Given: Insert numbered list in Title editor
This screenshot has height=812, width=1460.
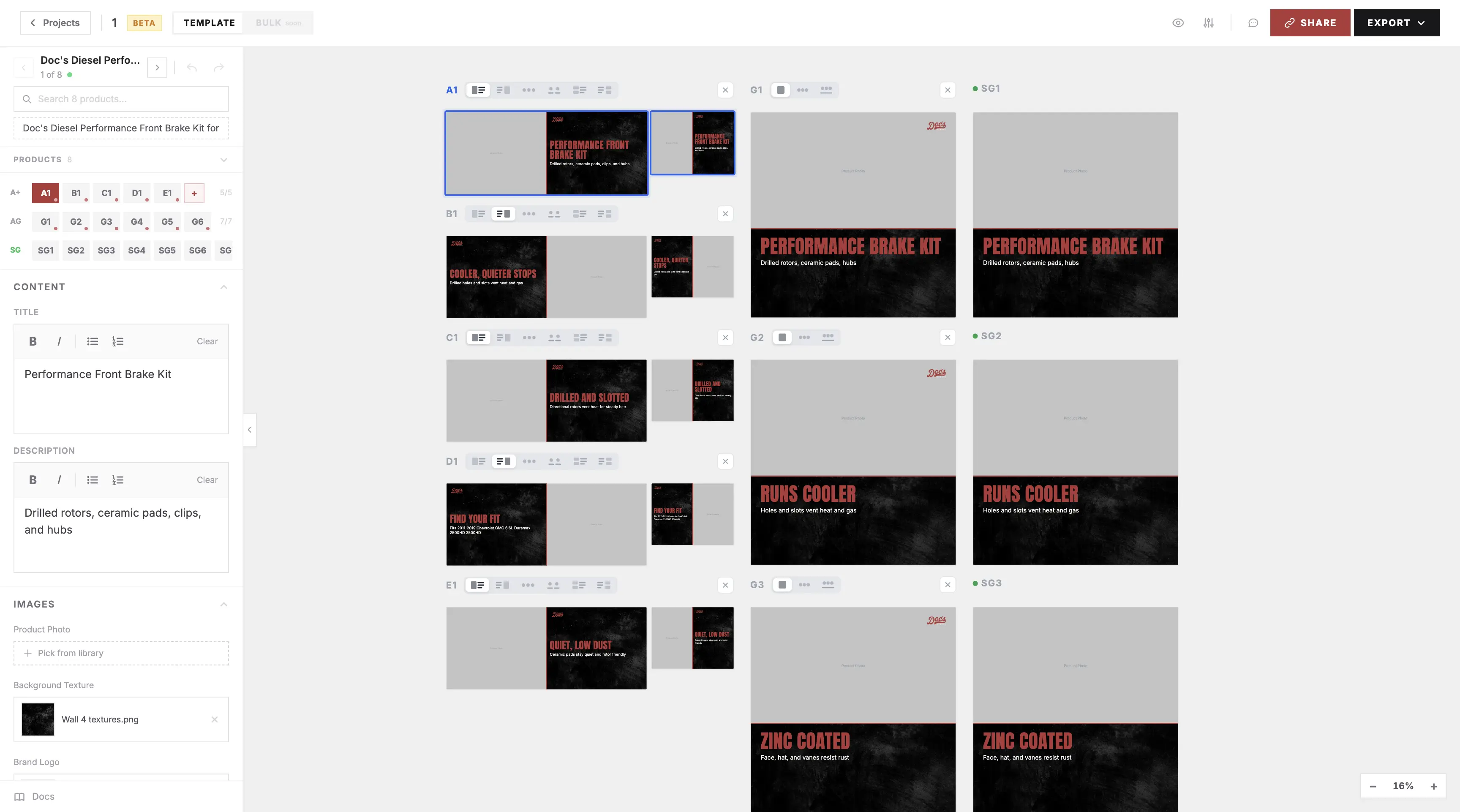Looking at the screenshot, I should tap(118, 341).
